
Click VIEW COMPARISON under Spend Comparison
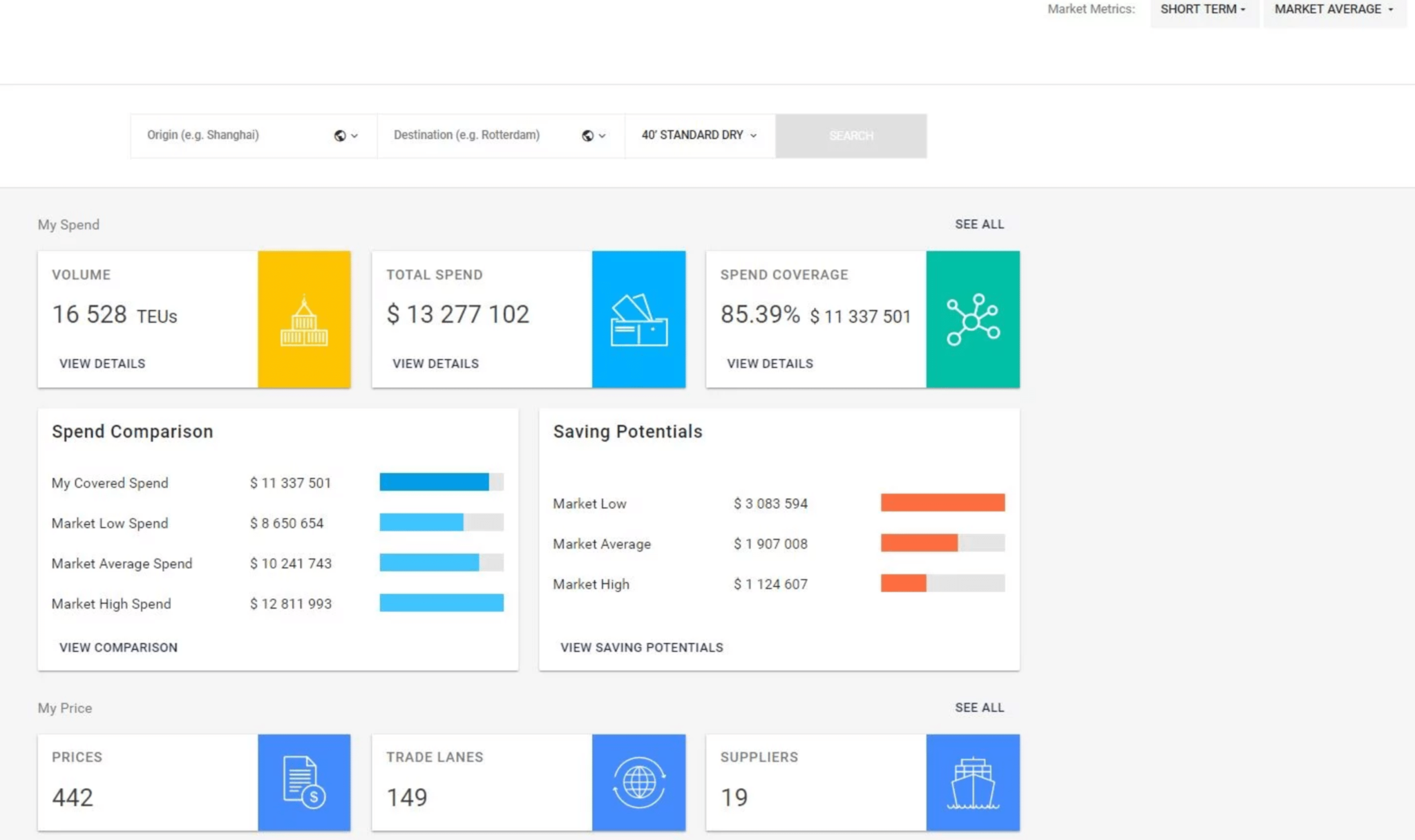[117, 647]
